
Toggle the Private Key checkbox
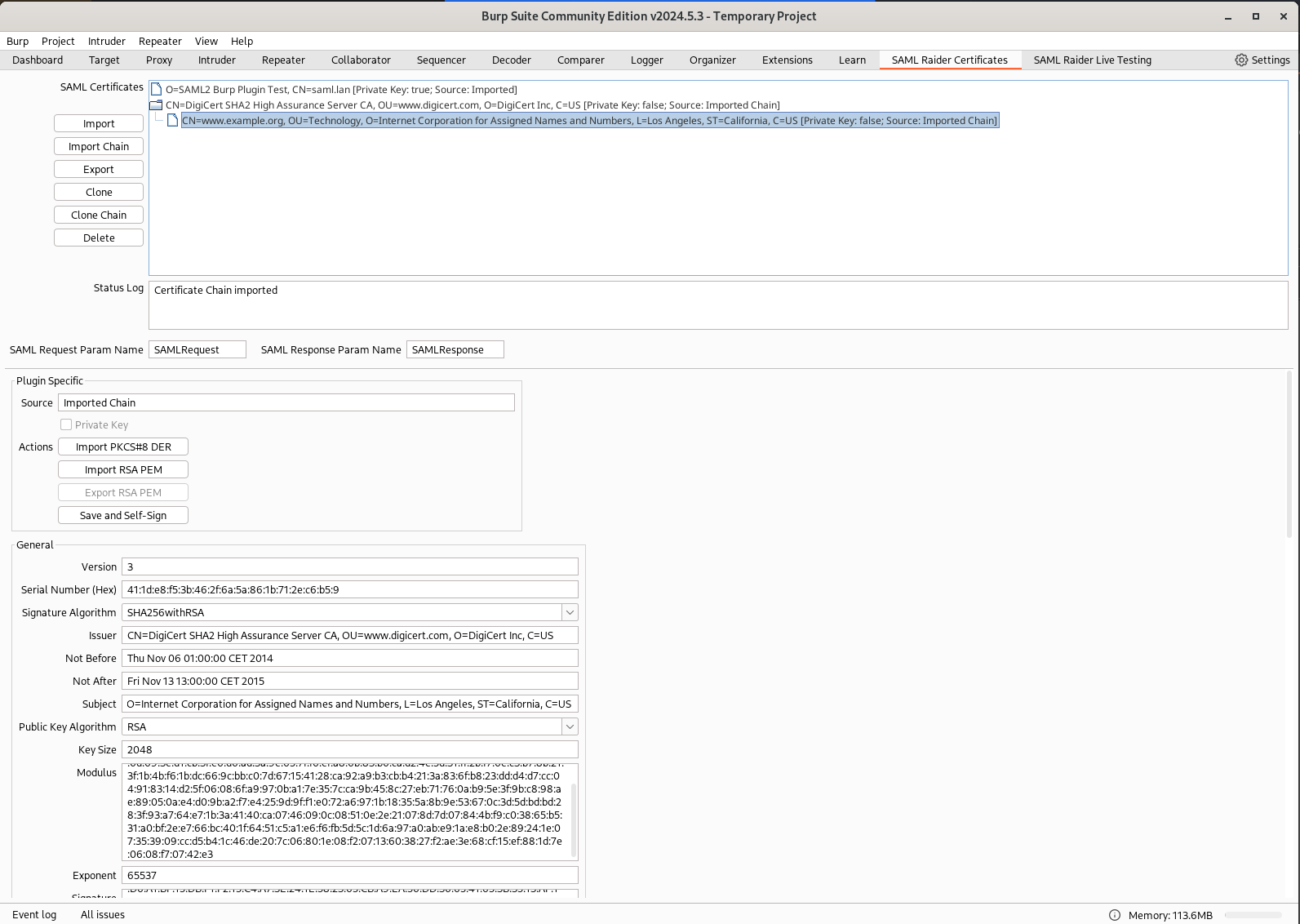pyautogui.click(x=66, y=424)
